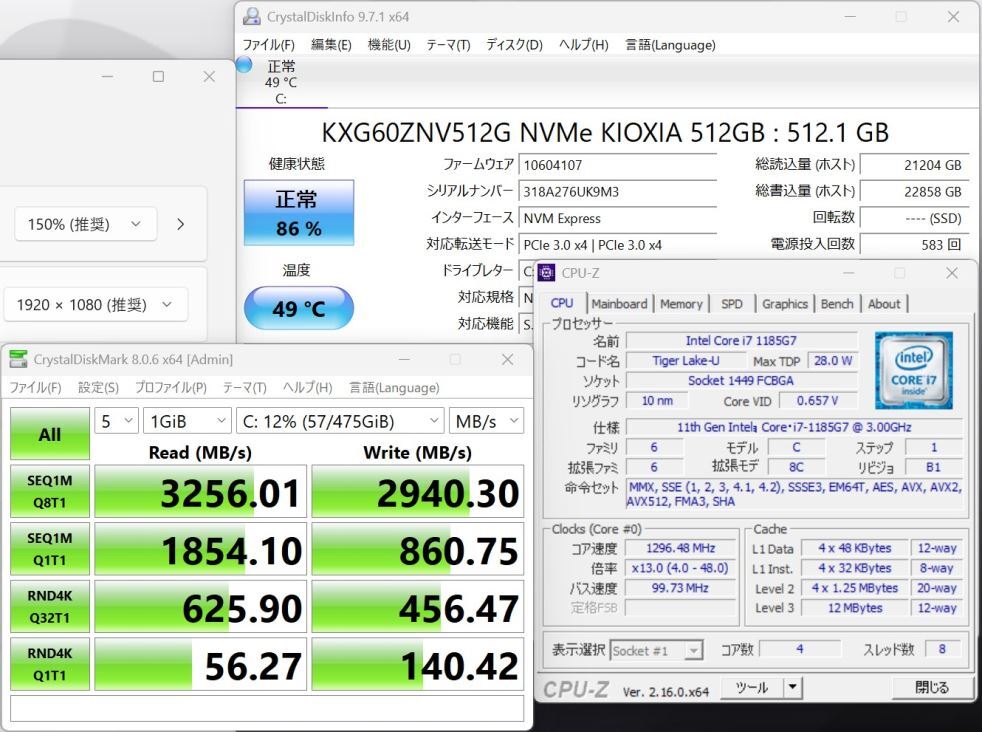Viewport: 982px width, 732px height.
Task: Click the 正常 86% health status indicator
Action: tap(297, 212)
